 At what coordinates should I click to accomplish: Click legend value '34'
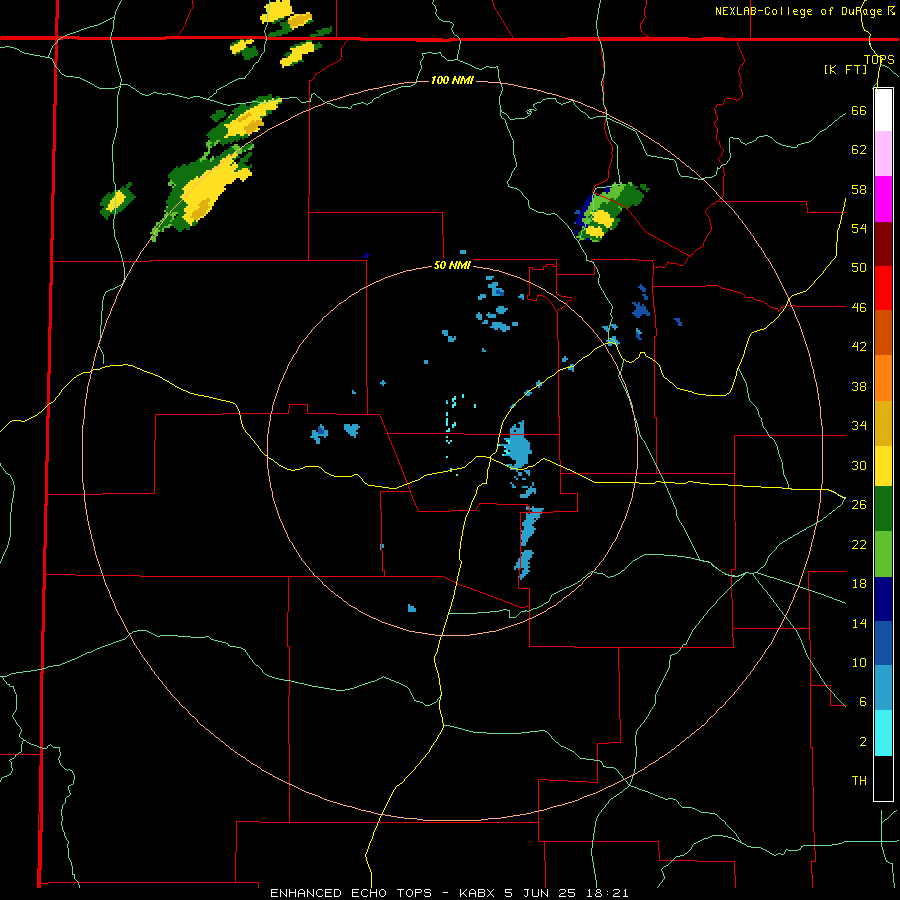coord(859,425)
